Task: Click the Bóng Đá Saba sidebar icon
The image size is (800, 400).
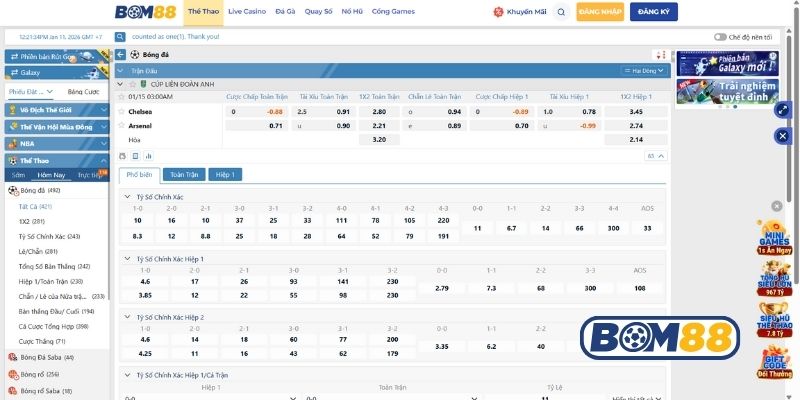Action: click(x=13, y=357)
